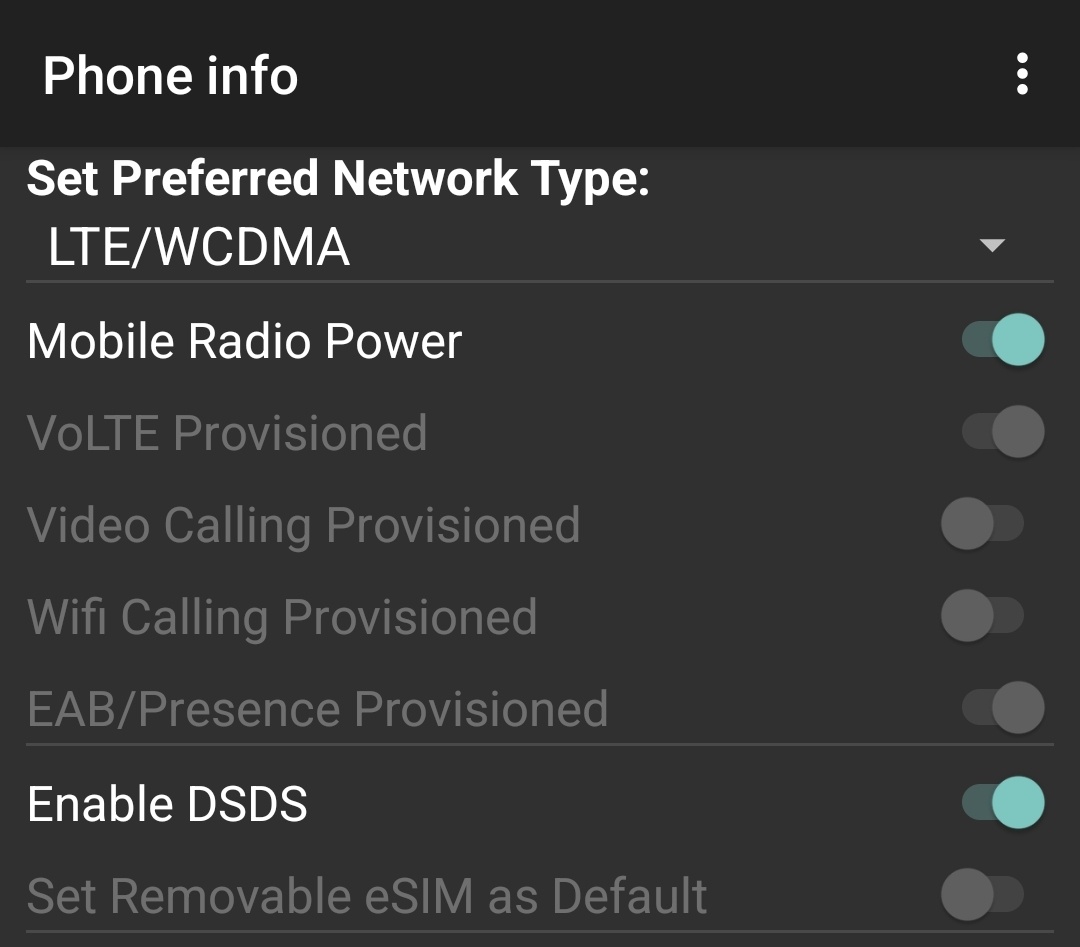The image size is (1080, 947).
Task: Click the "Phone info" title text
Action: (x=170, y=76)
